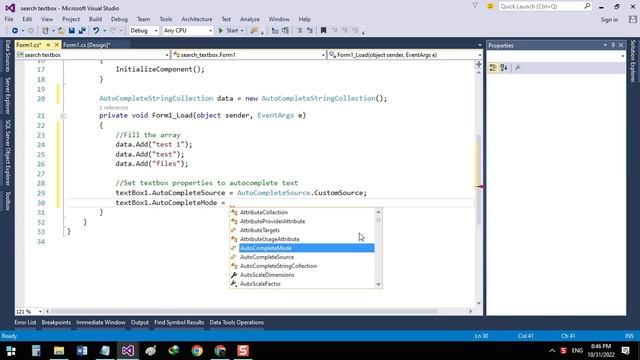
Task: Click the 1 reference CodeLens link
Action: (x=113, y=108)
